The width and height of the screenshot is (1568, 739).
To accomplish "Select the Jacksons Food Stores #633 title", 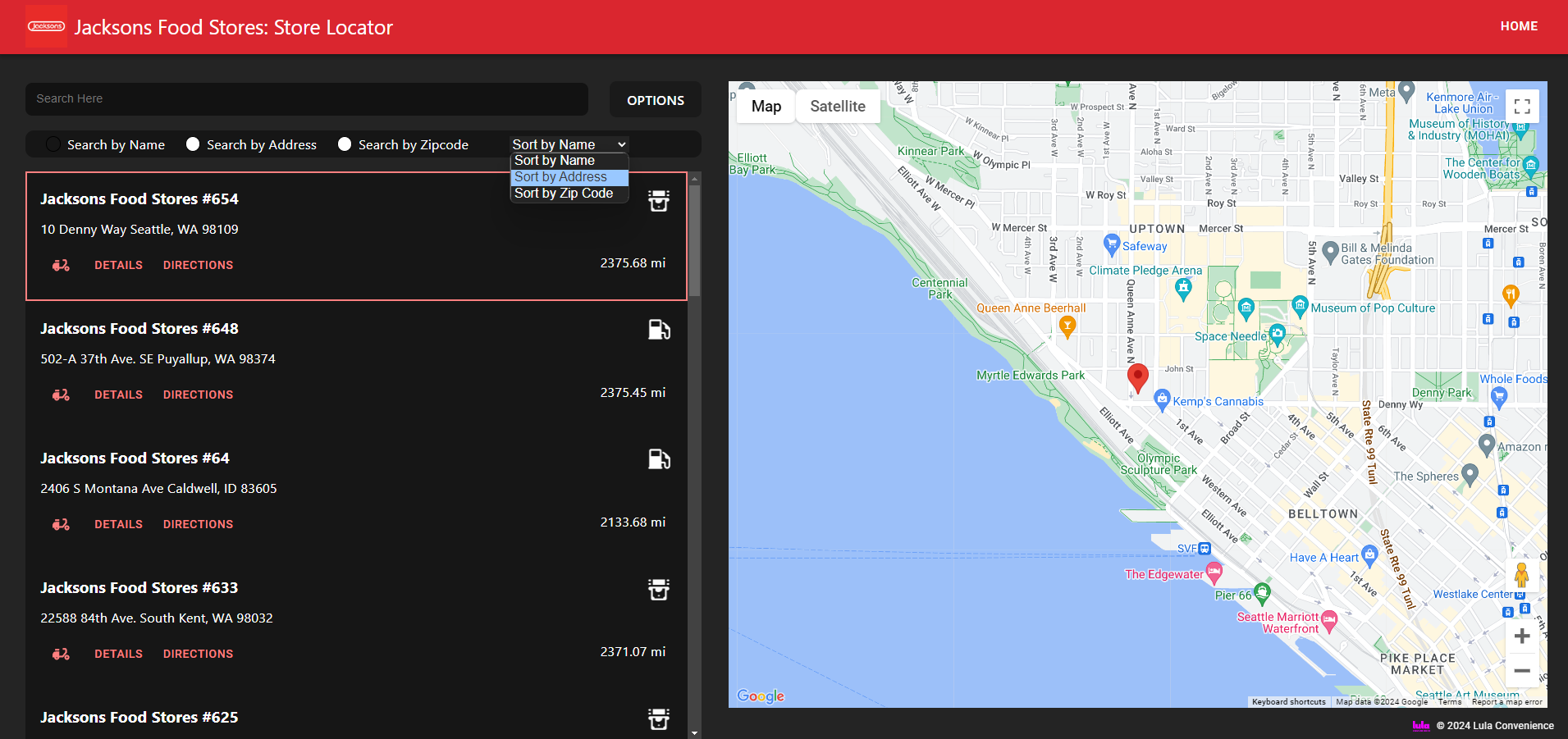I will click(x=139, y=588).
